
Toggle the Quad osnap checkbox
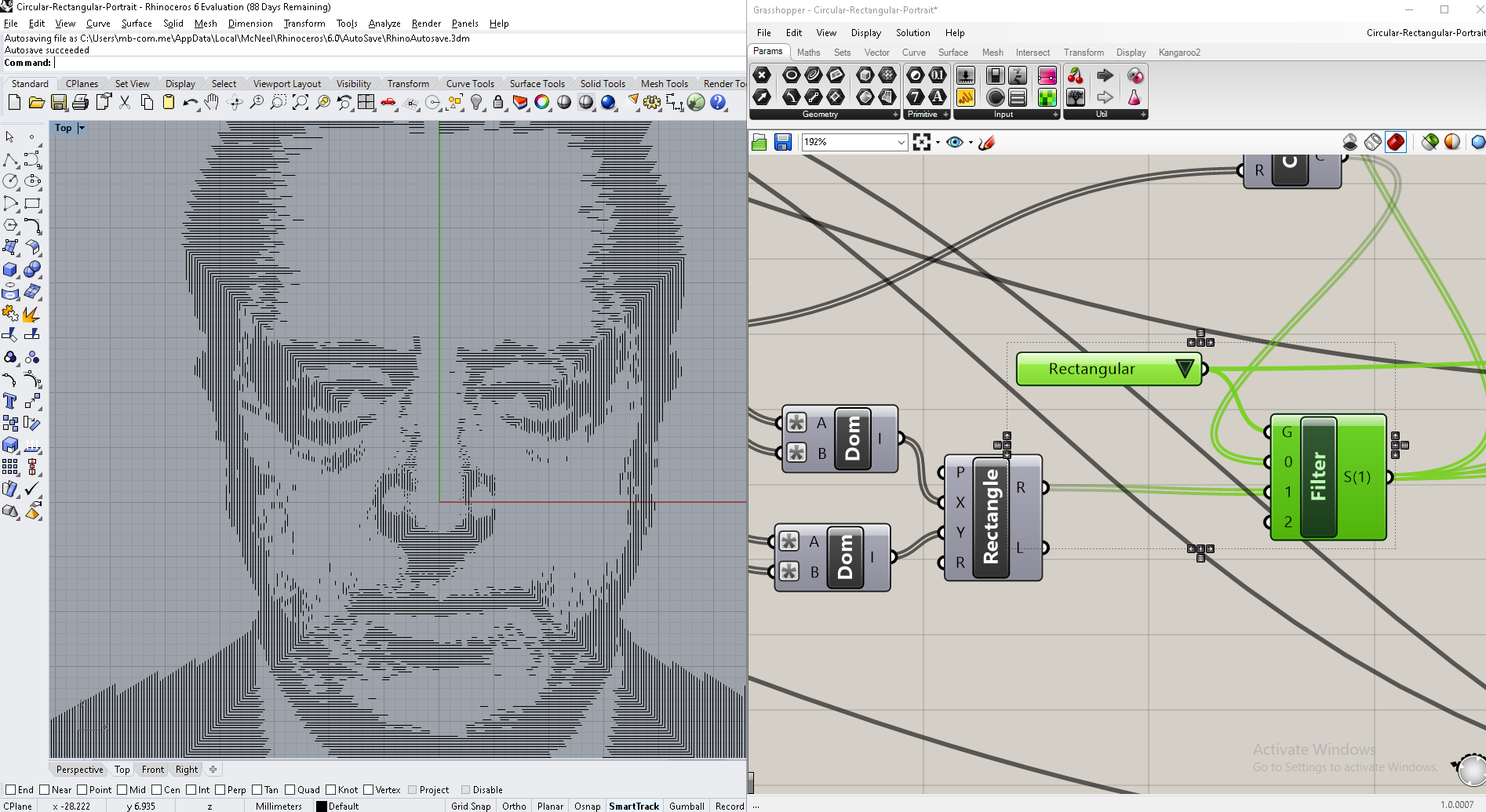coord(290,790)
